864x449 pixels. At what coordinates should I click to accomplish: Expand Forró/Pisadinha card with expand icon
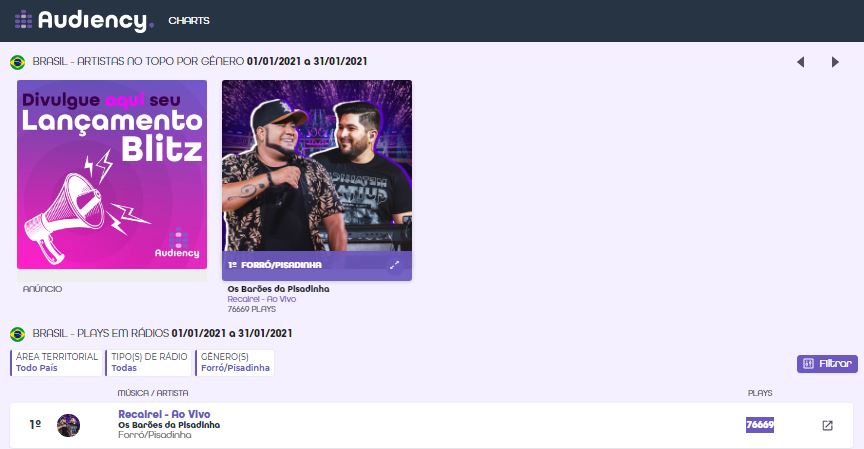[395, 265]
